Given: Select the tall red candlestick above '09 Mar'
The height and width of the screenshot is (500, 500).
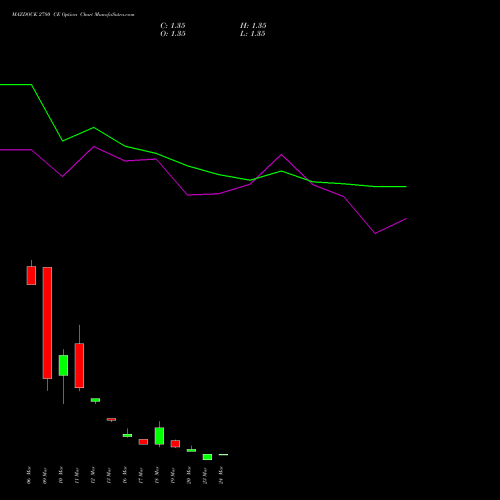Looking at the screenshot, I should (x=47, y=323).
